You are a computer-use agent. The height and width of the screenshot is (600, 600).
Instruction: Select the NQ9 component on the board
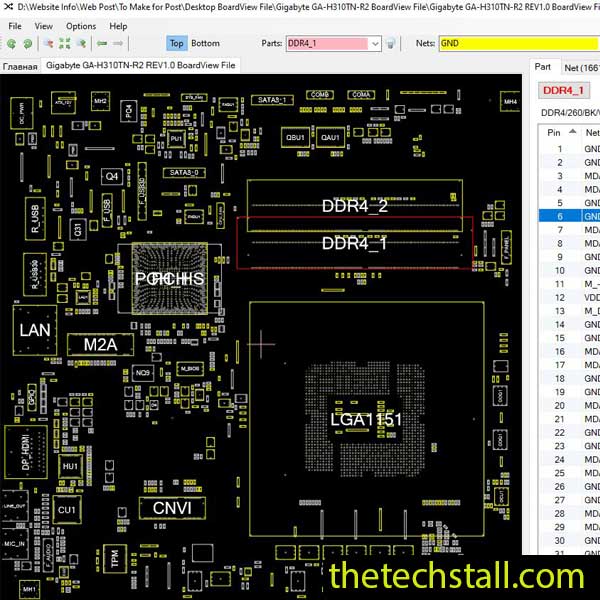143,372
